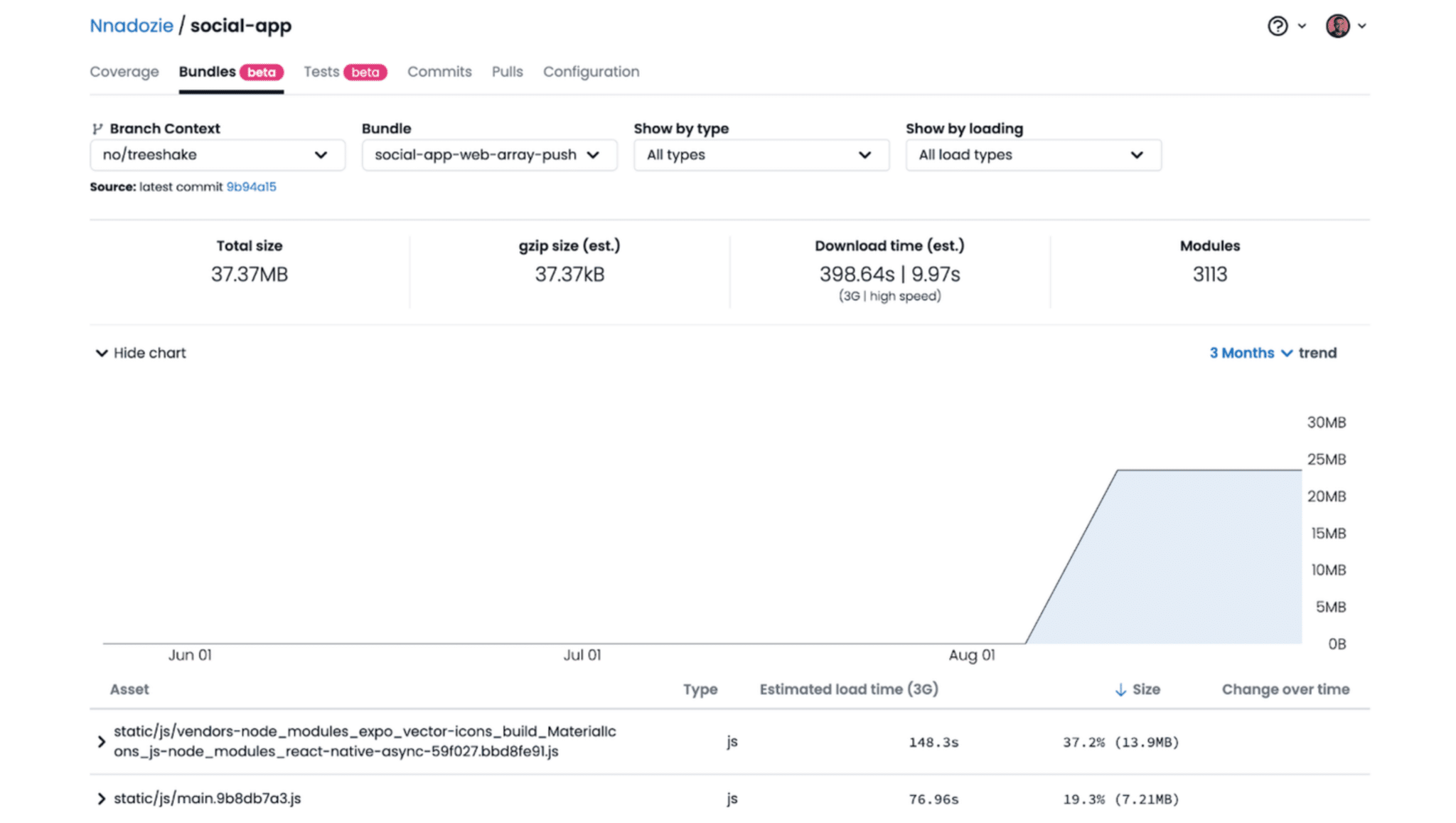
Task: Click the Hide chart chevron icon
Action: 101,353
